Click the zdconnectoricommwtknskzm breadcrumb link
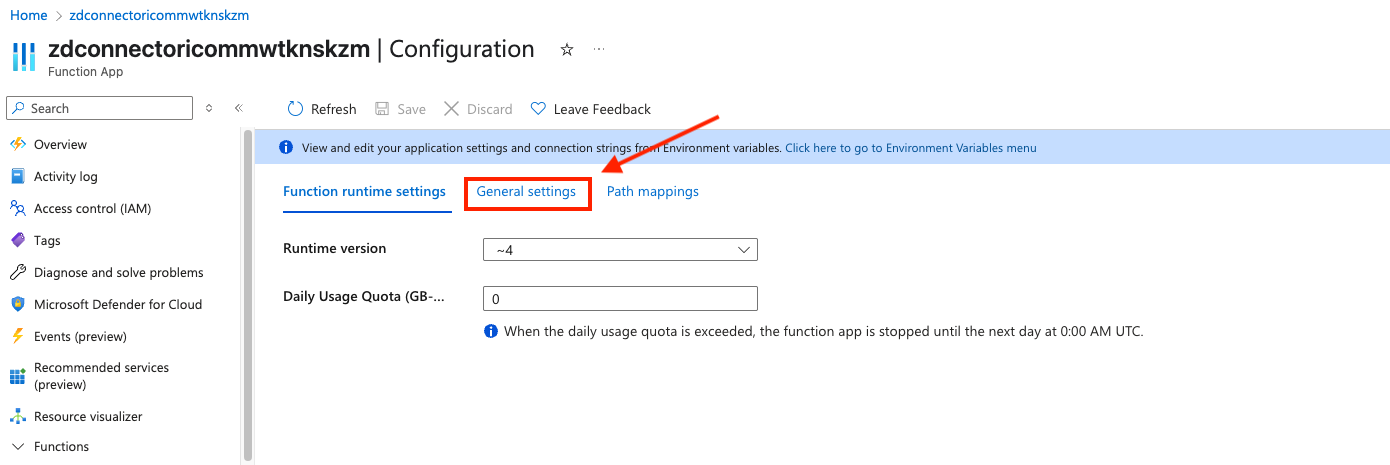This screenshot has width=1390, height=465. 159,15
